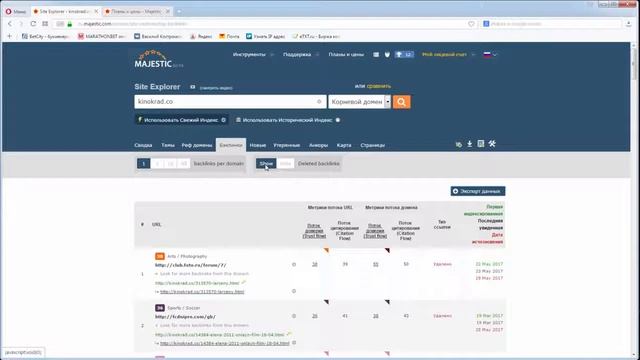This screenshot has height=360, width=640.
Task: Open the language selector with Russian flag
Action: (490, 54)
